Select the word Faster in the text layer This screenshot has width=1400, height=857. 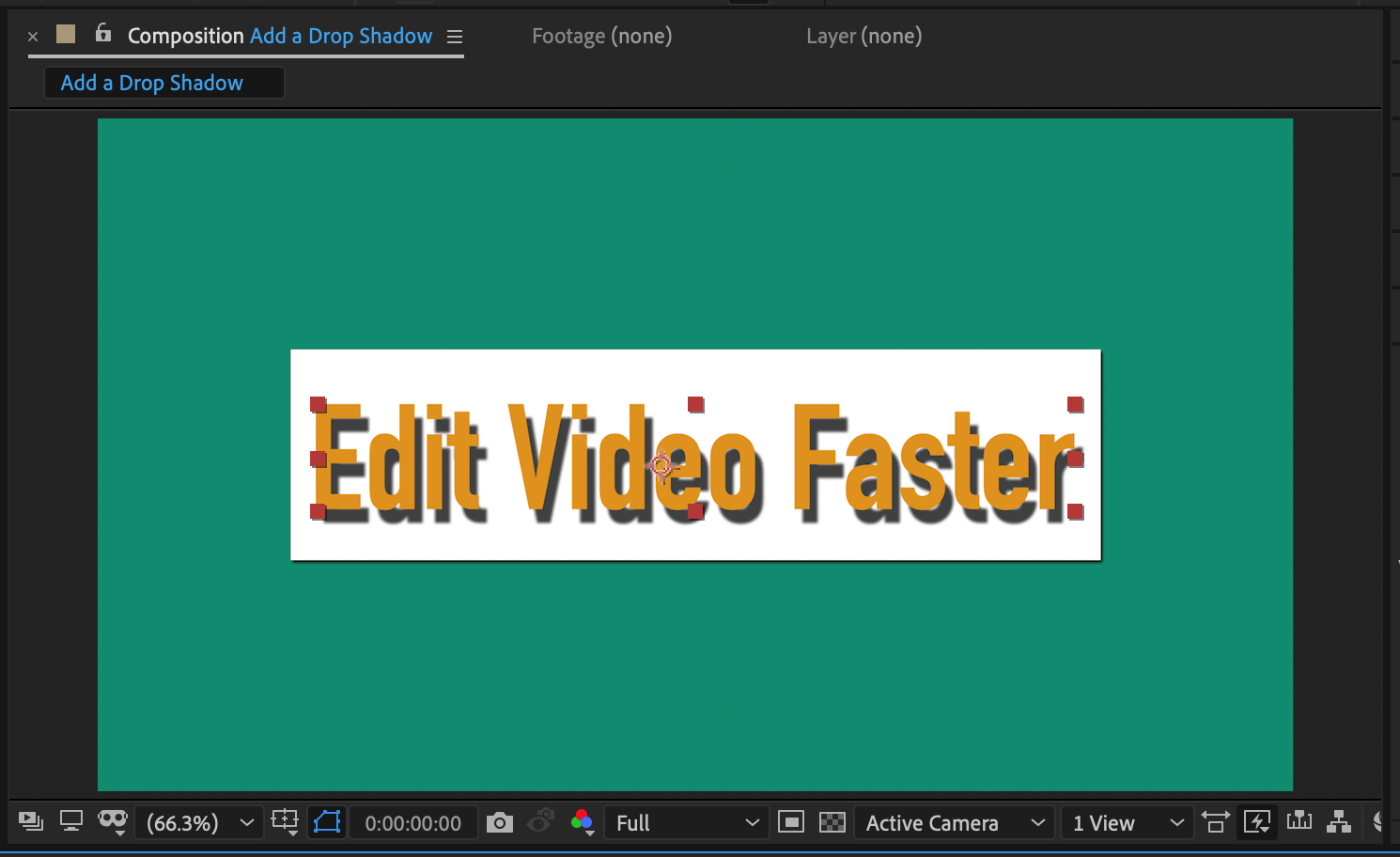coord(933,460)
